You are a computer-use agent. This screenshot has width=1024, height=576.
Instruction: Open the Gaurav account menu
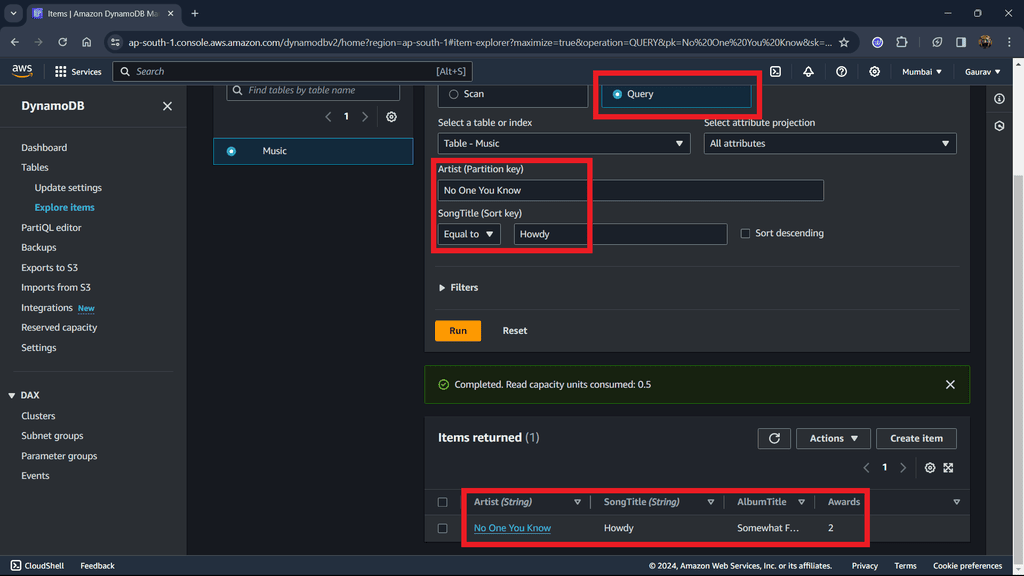coord(982,72)
